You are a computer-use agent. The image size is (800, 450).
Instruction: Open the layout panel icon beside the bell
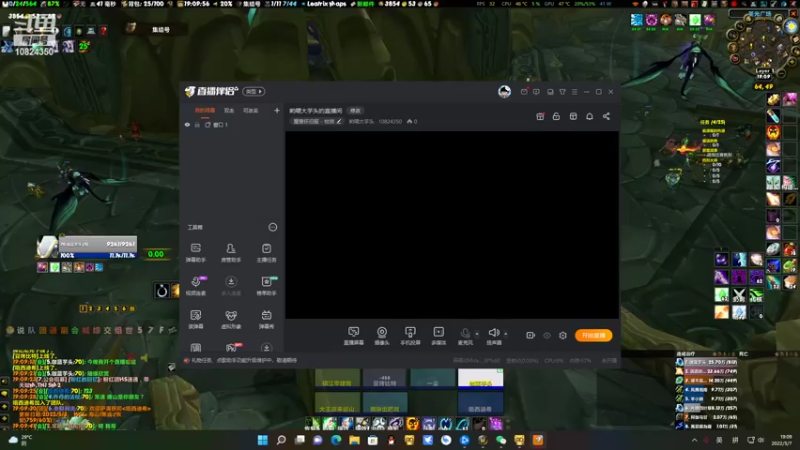[573, 116]
